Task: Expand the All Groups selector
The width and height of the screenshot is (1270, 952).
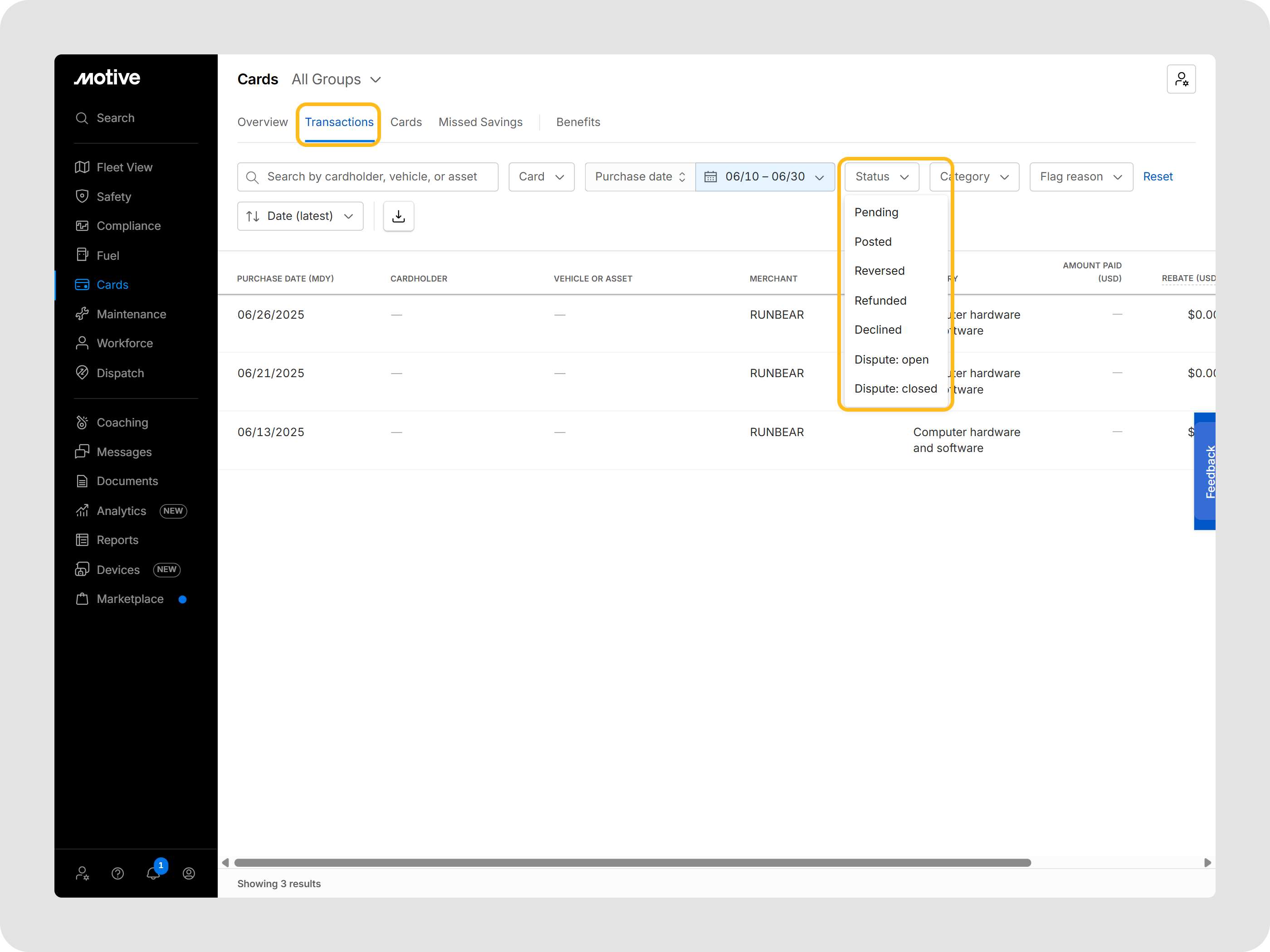Action: [336, 79]
